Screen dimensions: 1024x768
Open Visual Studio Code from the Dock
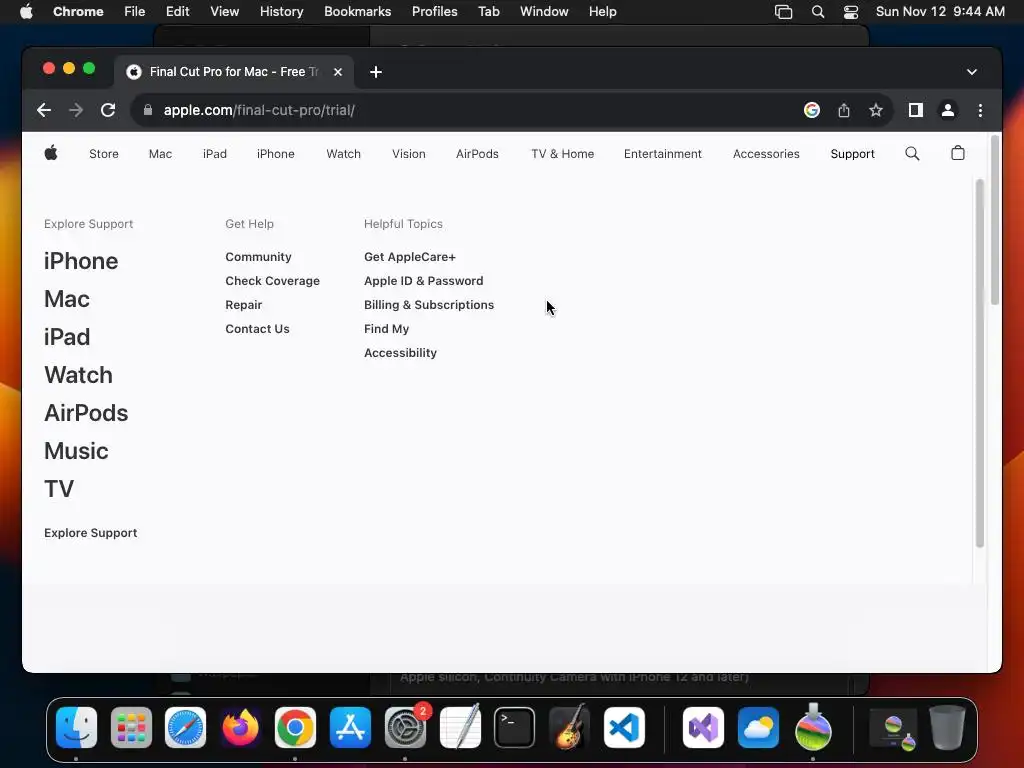624,728
